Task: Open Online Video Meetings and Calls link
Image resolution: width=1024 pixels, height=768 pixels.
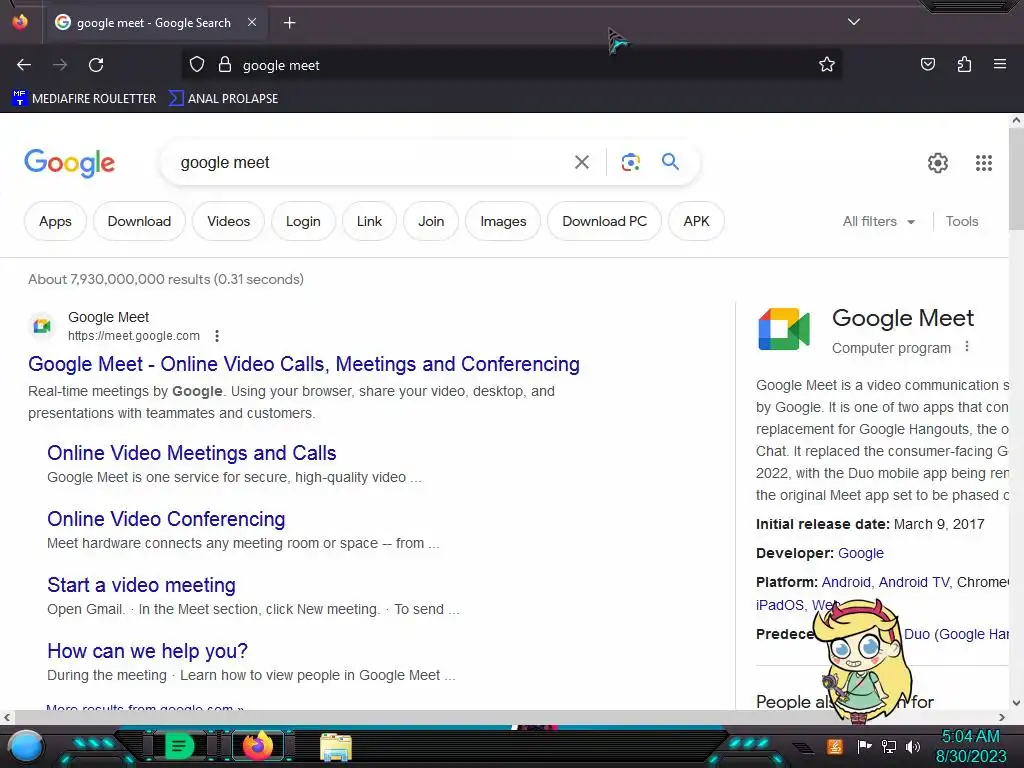Action: click(191, 453)
